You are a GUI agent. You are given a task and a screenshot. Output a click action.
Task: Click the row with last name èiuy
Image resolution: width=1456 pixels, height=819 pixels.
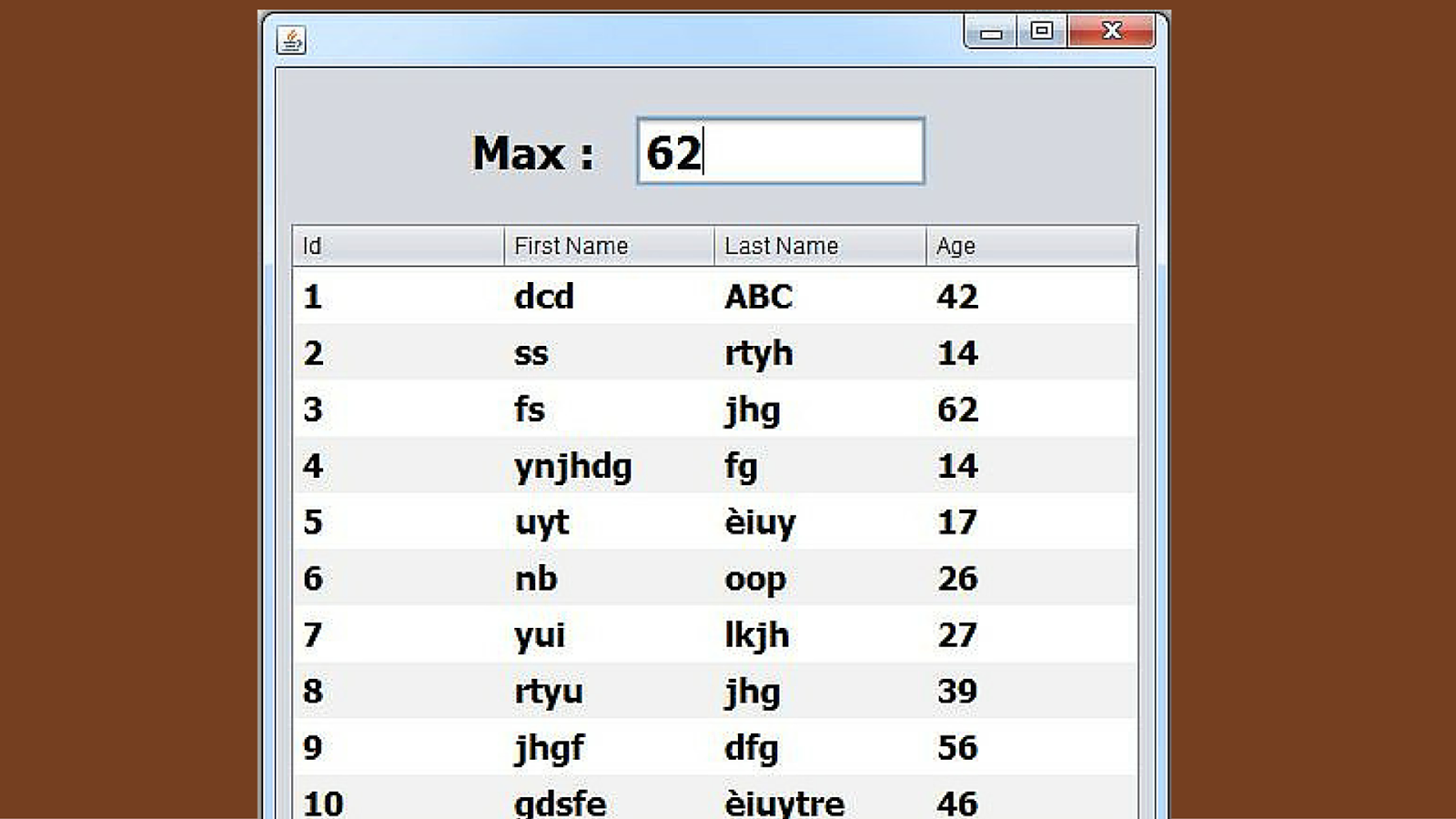pos(637,522)
